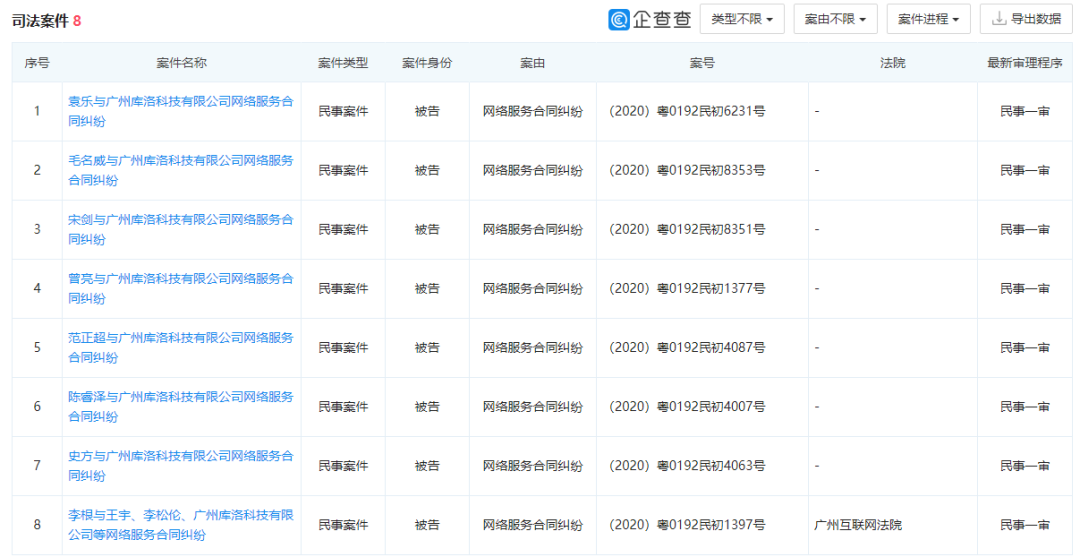Open the 案件进程 dropdown filter
The width and height of the screenshot is (1080, 557).
[928, 19]
